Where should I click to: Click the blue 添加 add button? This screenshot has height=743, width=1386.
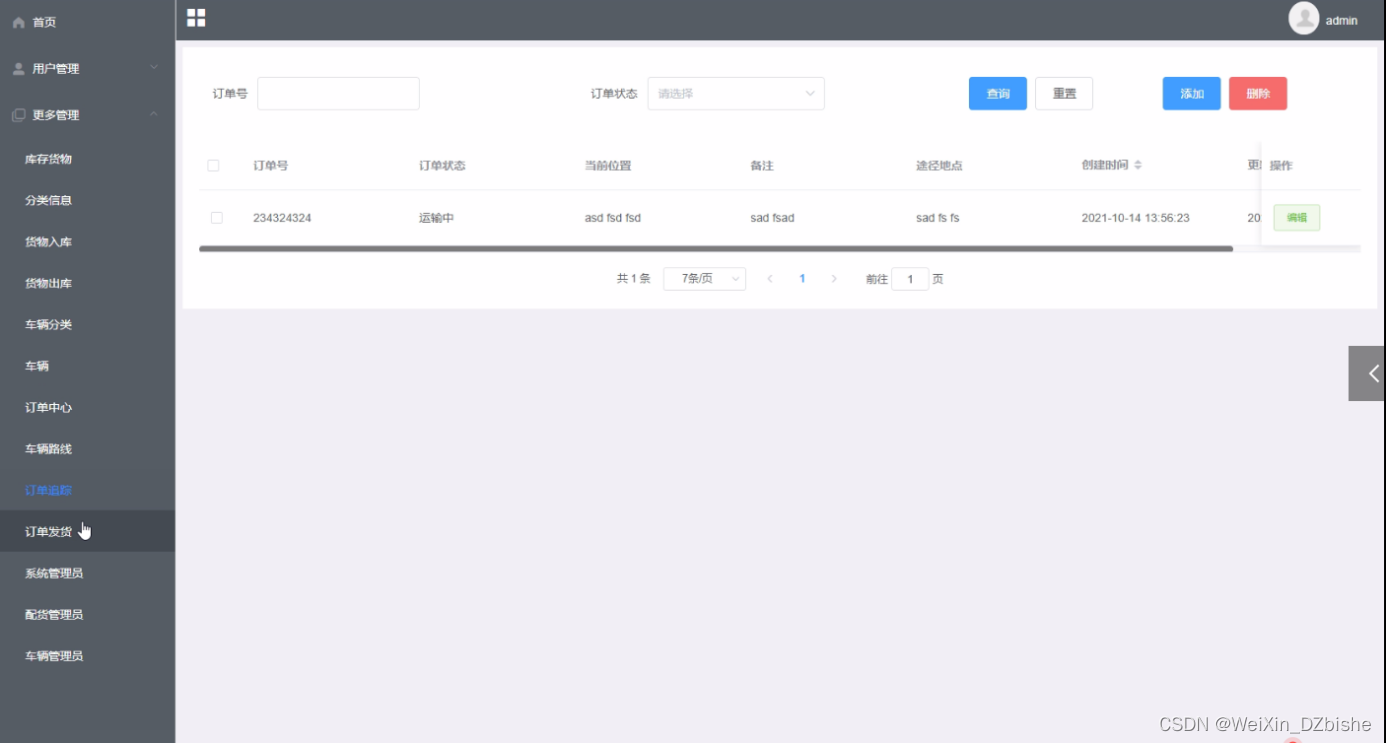pos(1192,93)
